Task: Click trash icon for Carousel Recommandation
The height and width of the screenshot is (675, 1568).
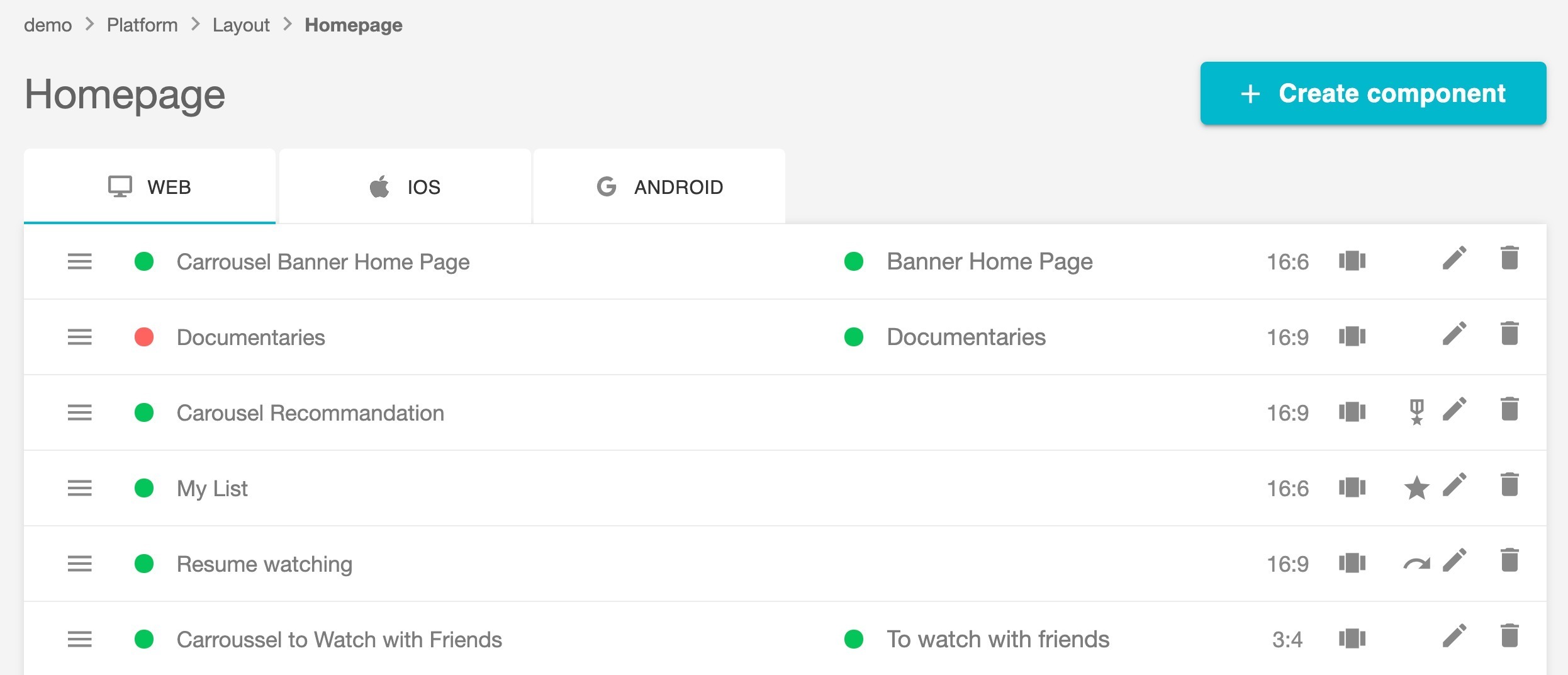Action: tap(1509, 409)
